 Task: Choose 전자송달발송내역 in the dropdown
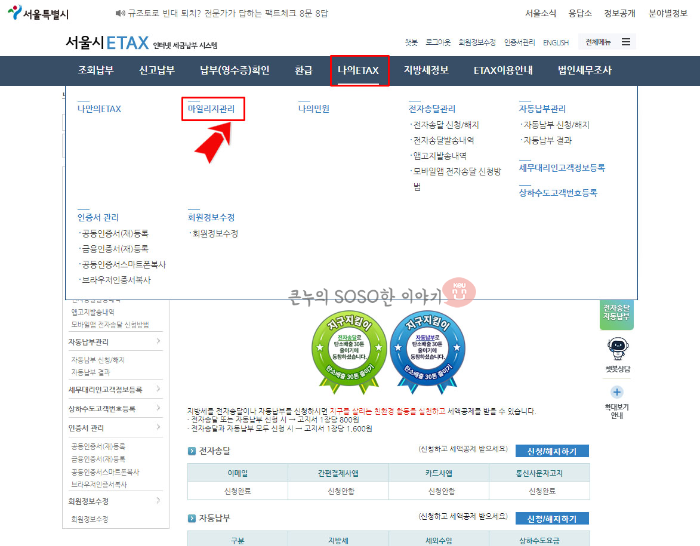443,141
